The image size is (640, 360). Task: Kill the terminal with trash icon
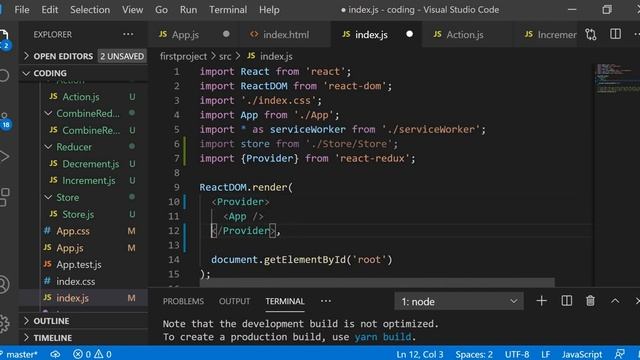pyautogui.click(x=591, y=301)
